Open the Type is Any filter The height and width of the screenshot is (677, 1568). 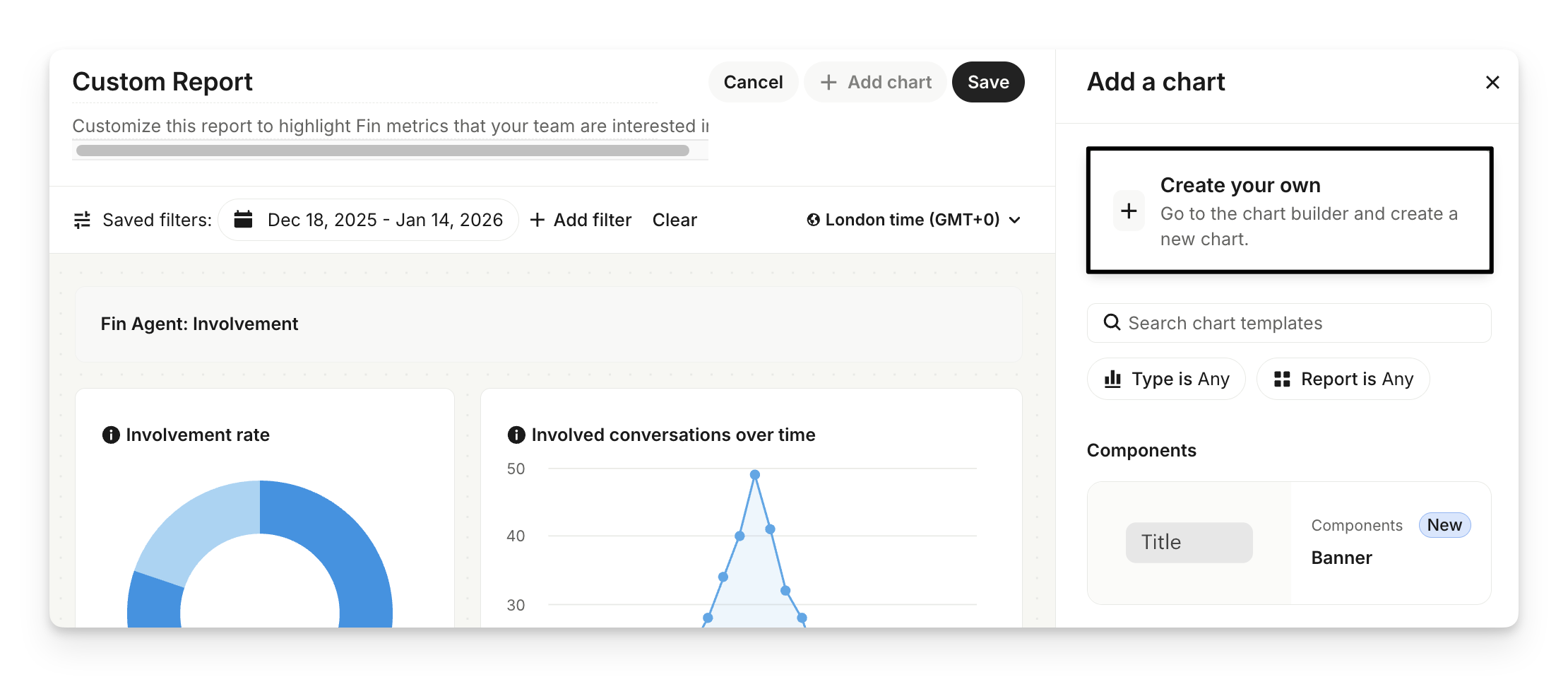(x=1166, y=379)
